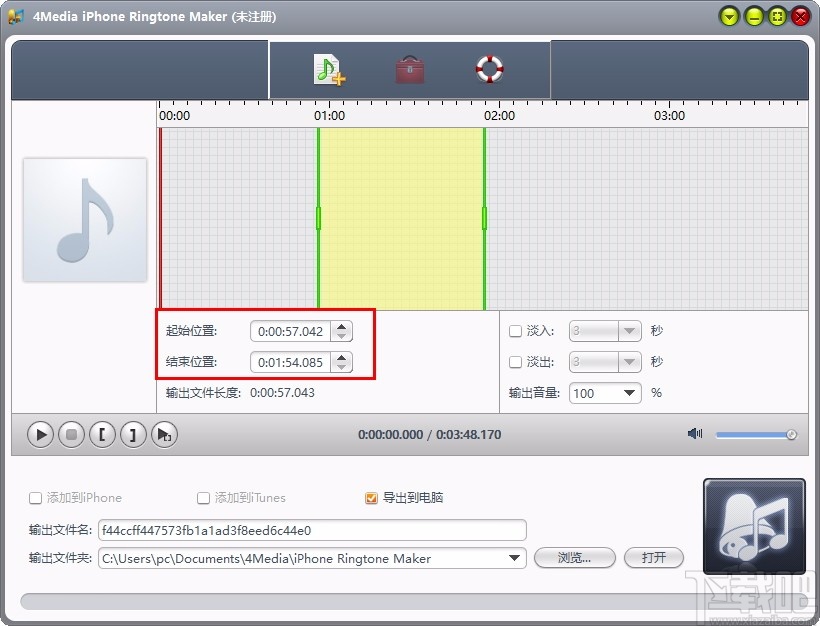Open the 输出音量 percentage dropdown
Screen dimensions: 820x626
(631, 393)
